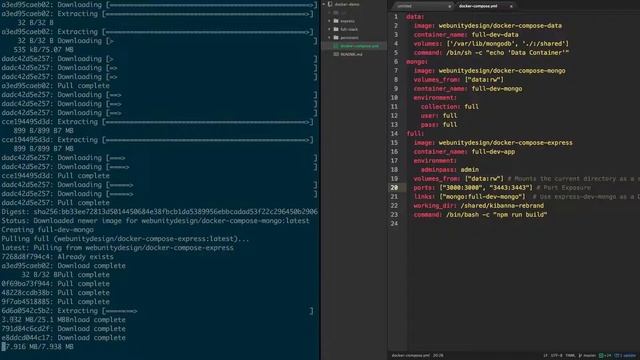Close the untitled editor tab
This screenshot has height=360, width=640.
coord(449,6)
